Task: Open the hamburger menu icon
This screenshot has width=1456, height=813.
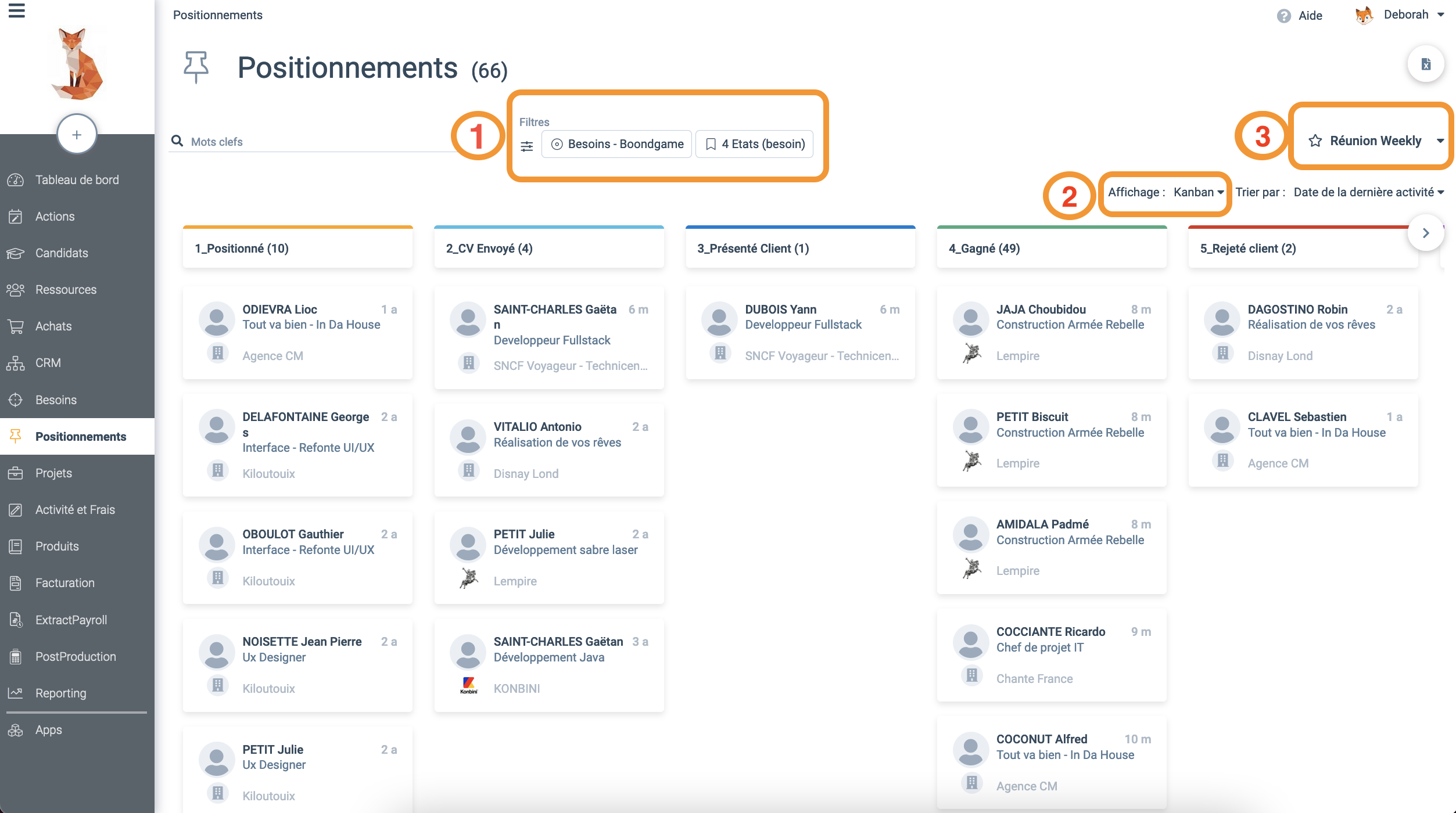Action: (16, 10)
